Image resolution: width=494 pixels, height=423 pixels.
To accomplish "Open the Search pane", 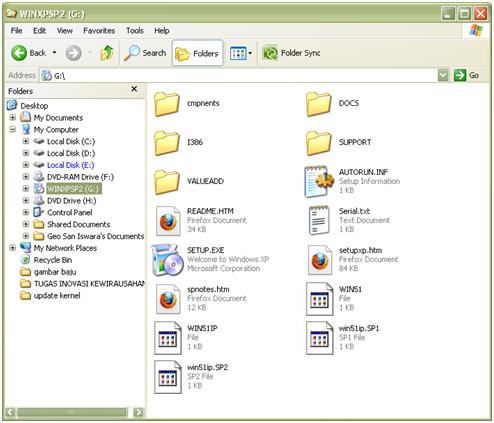I will coord(145,53).
